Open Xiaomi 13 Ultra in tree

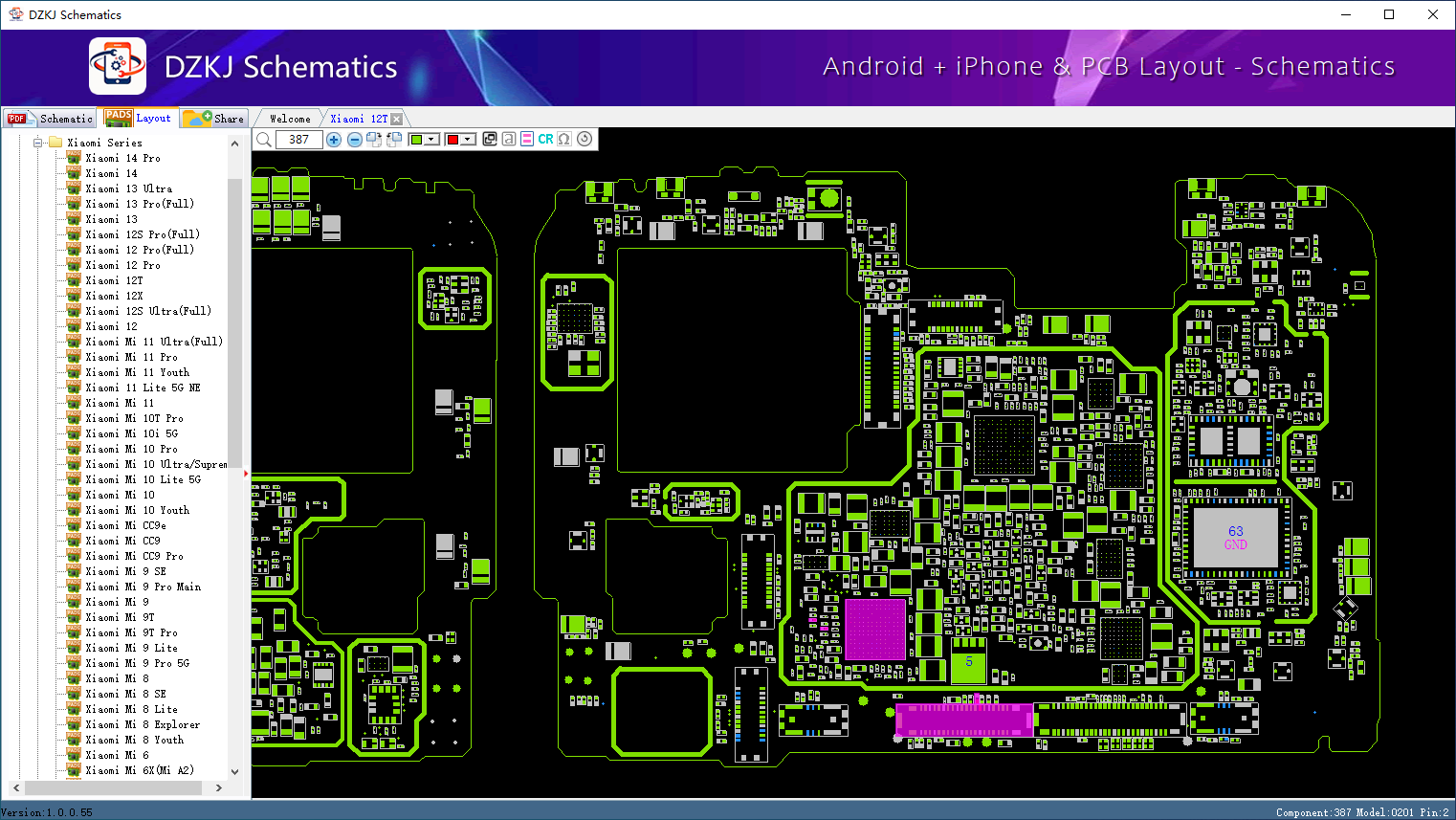pos(129,188)
